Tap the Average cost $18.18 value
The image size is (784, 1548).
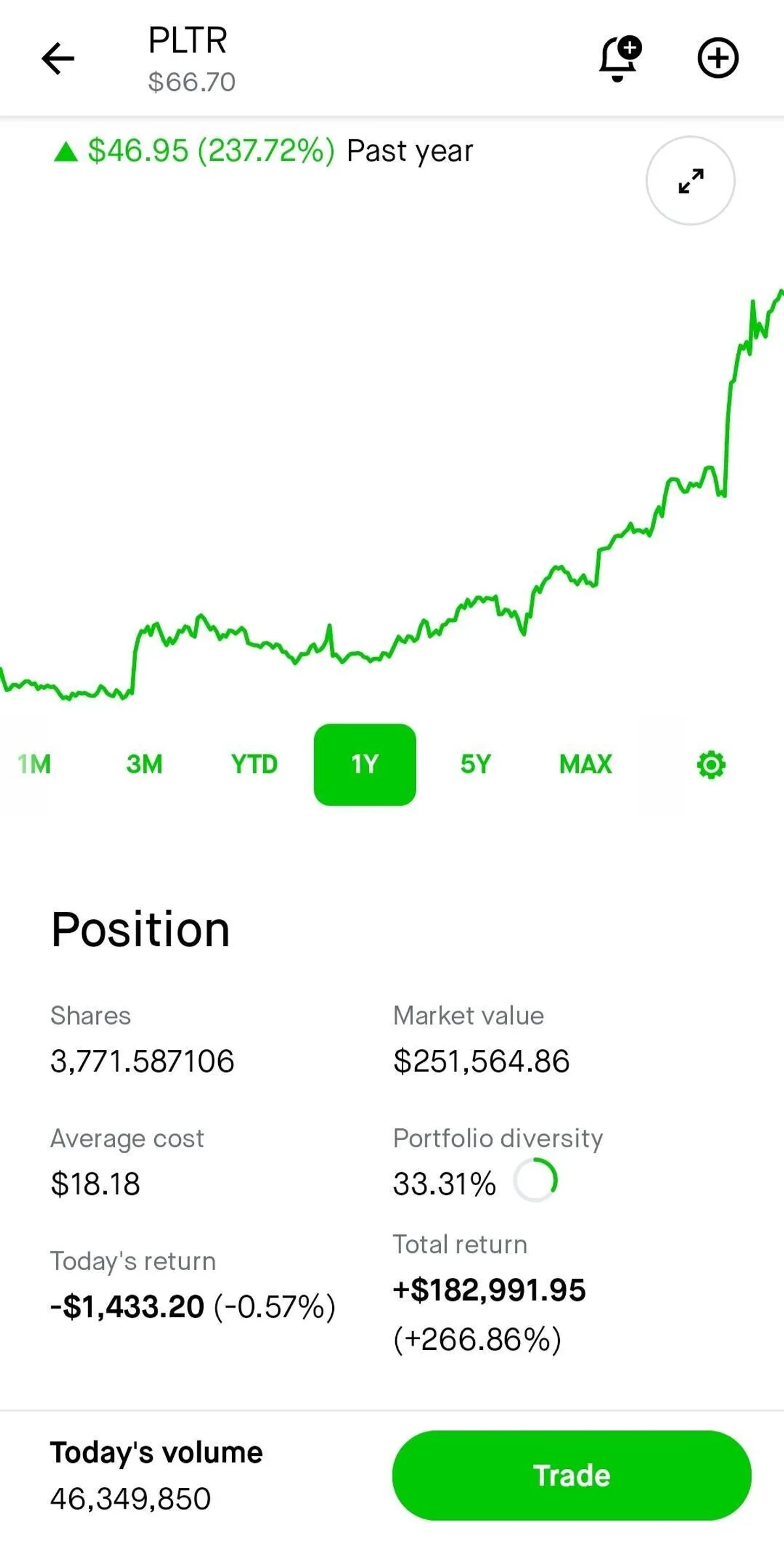click(x=95, y=1184)
